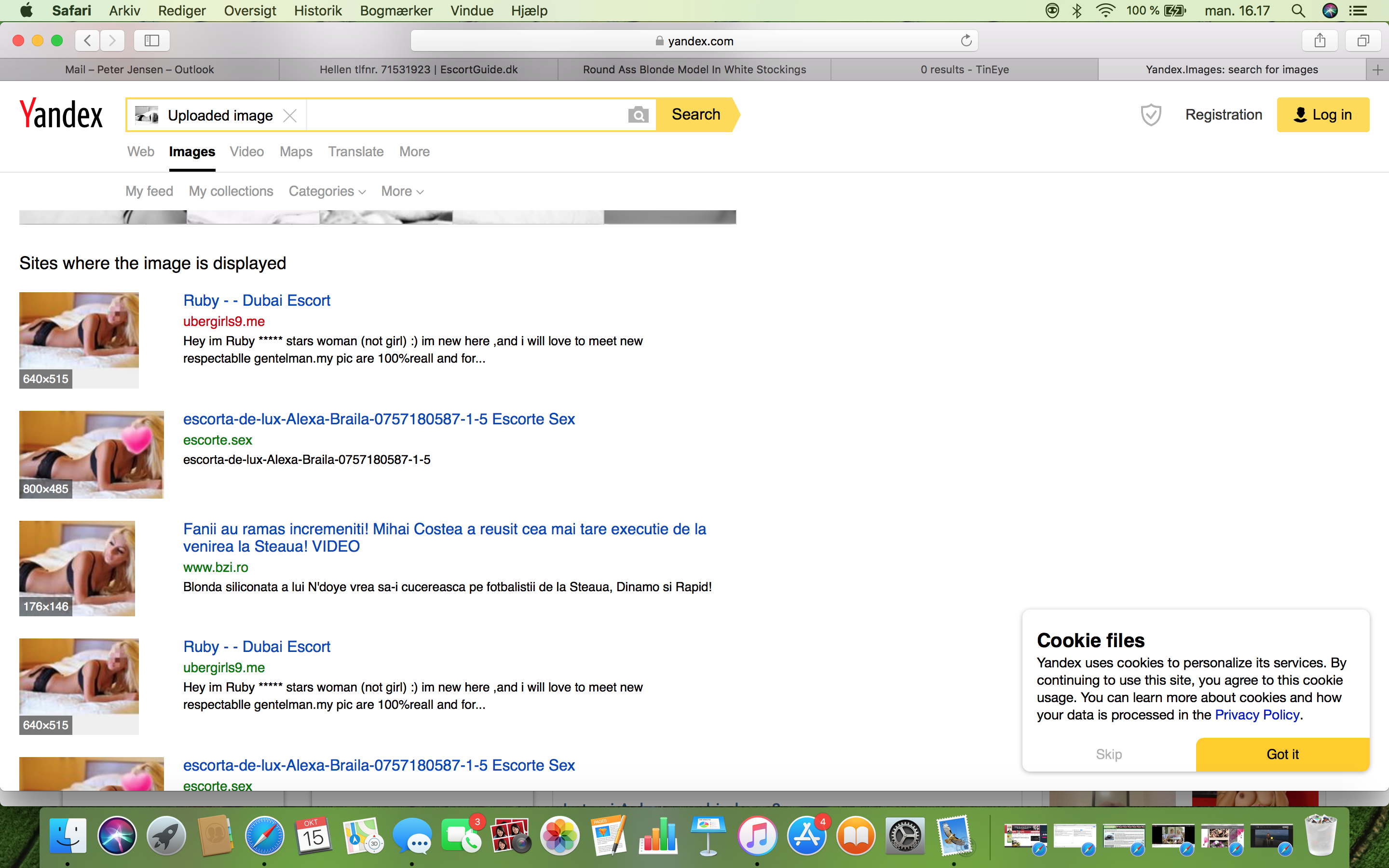Image resolution: width=1389 pixels, height=868 pixels.
Task: Open Safari compass icon in dock
Action: click(x=265, y=836)
